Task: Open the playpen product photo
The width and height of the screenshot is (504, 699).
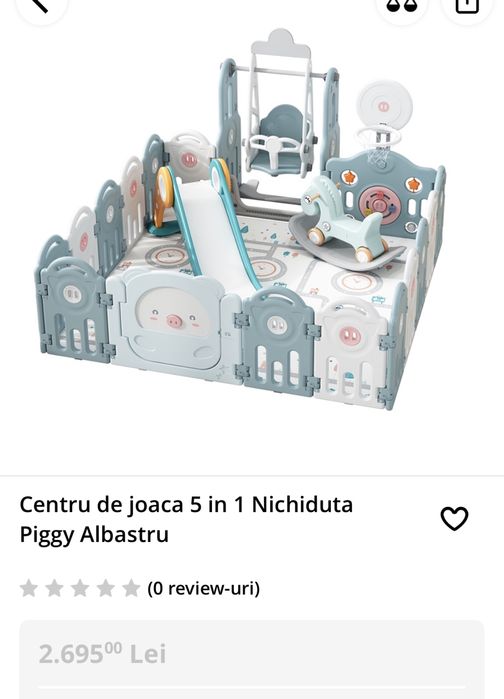Action: pyautogui.click(x=241, y=219)
